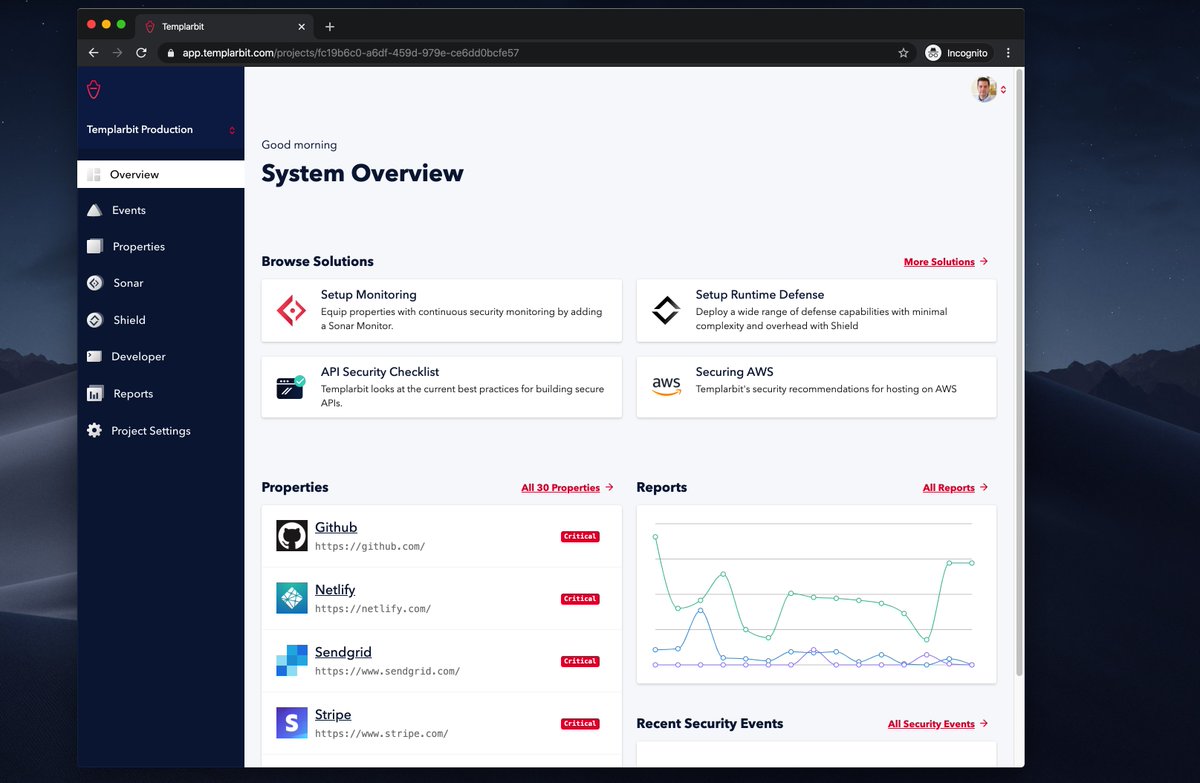The height and width of the screenshot is (783, 1200).
Task: Open the Templarbit Production project switcher
Action: tap(161, 130)
